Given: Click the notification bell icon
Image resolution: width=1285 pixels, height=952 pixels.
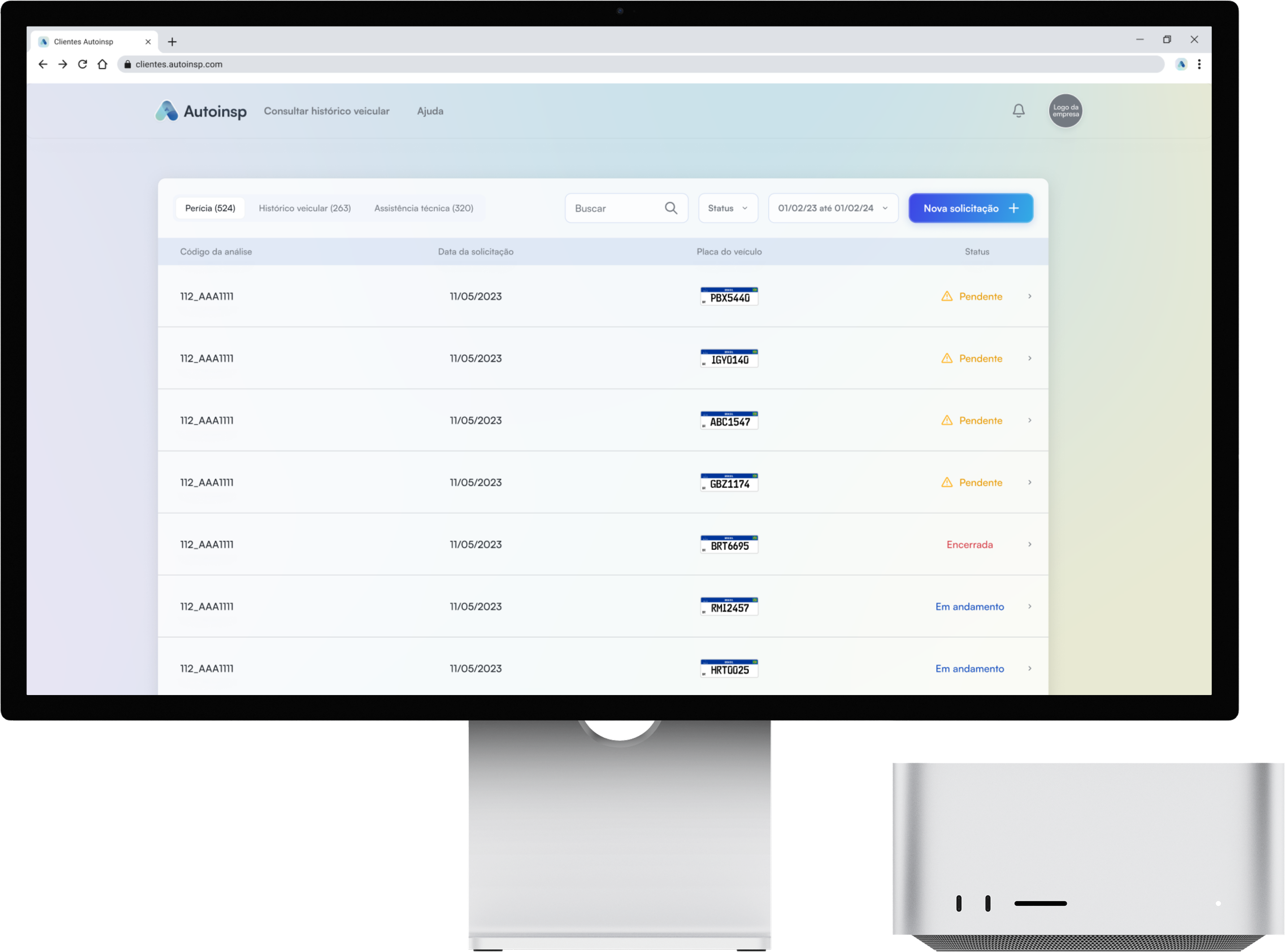Looking at the screenshot, I should (x=1019, y=111).
